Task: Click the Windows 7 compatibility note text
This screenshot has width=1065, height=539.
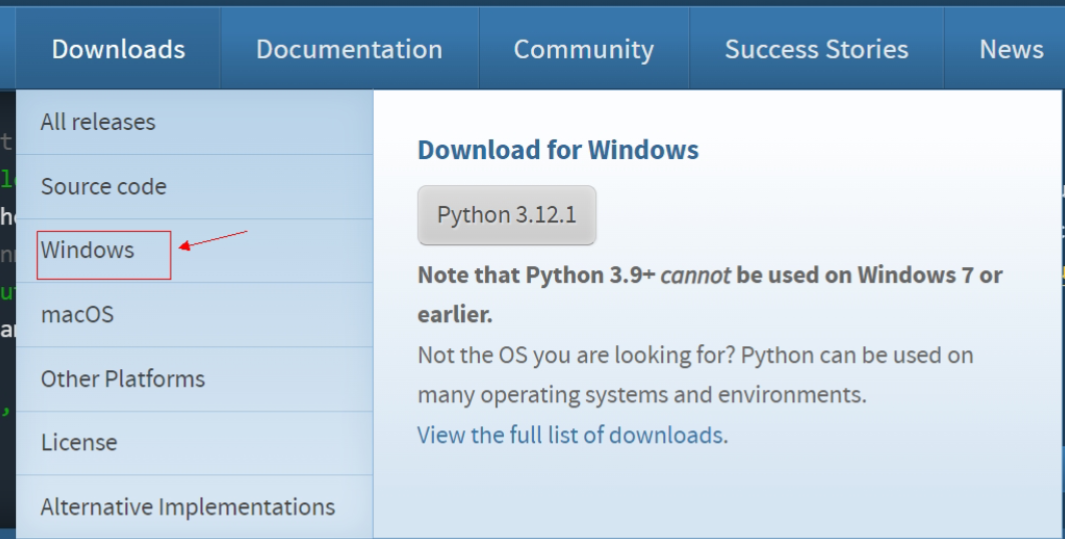Action: [x=710, y=295]
